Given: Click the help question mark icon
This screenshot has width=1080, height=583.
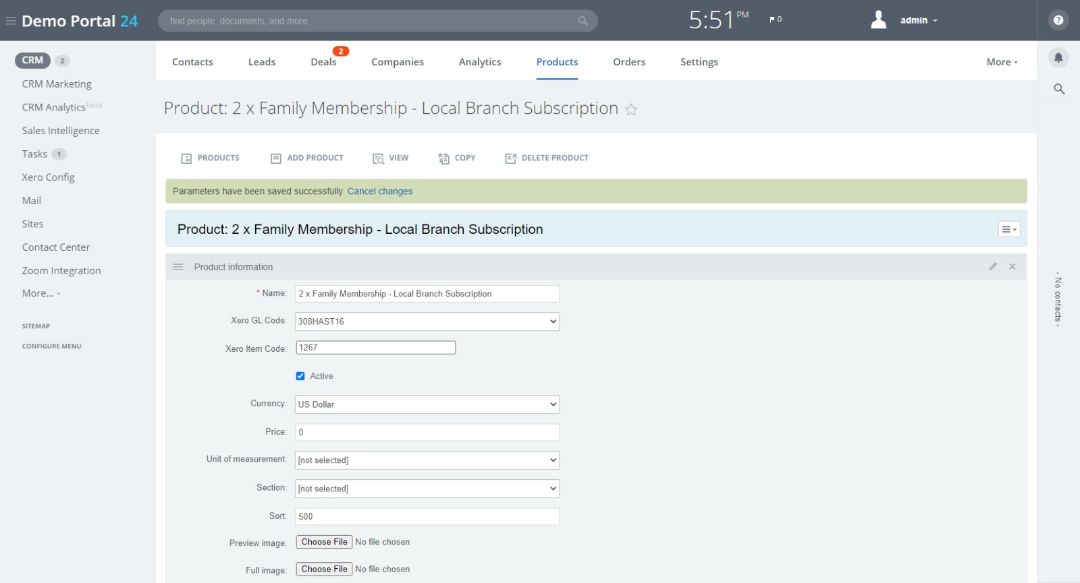Looking at the screenshot, I should [1058, 20].
